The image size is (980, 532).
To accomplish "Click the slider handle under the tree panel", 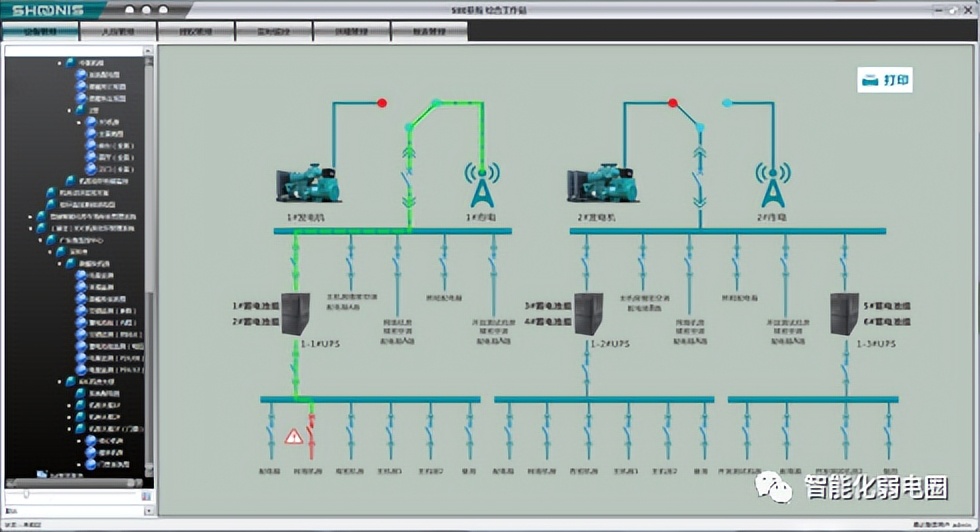I will point(26,494).
